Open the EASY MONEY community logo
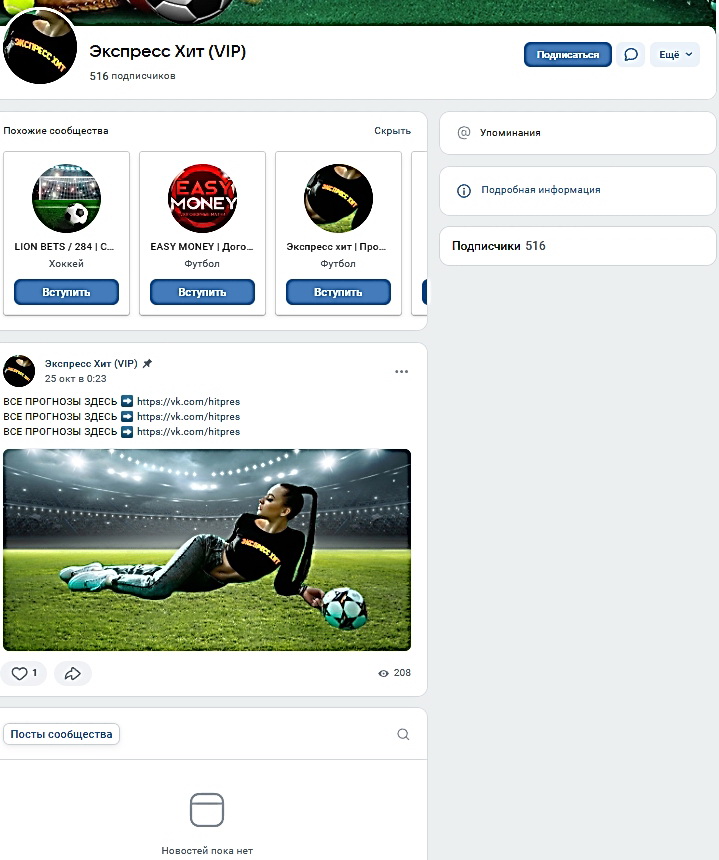 point(202,198)
